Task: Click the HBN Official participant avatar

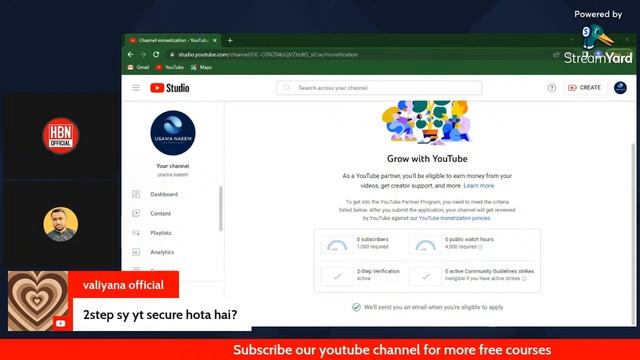Action: (61, 136)
